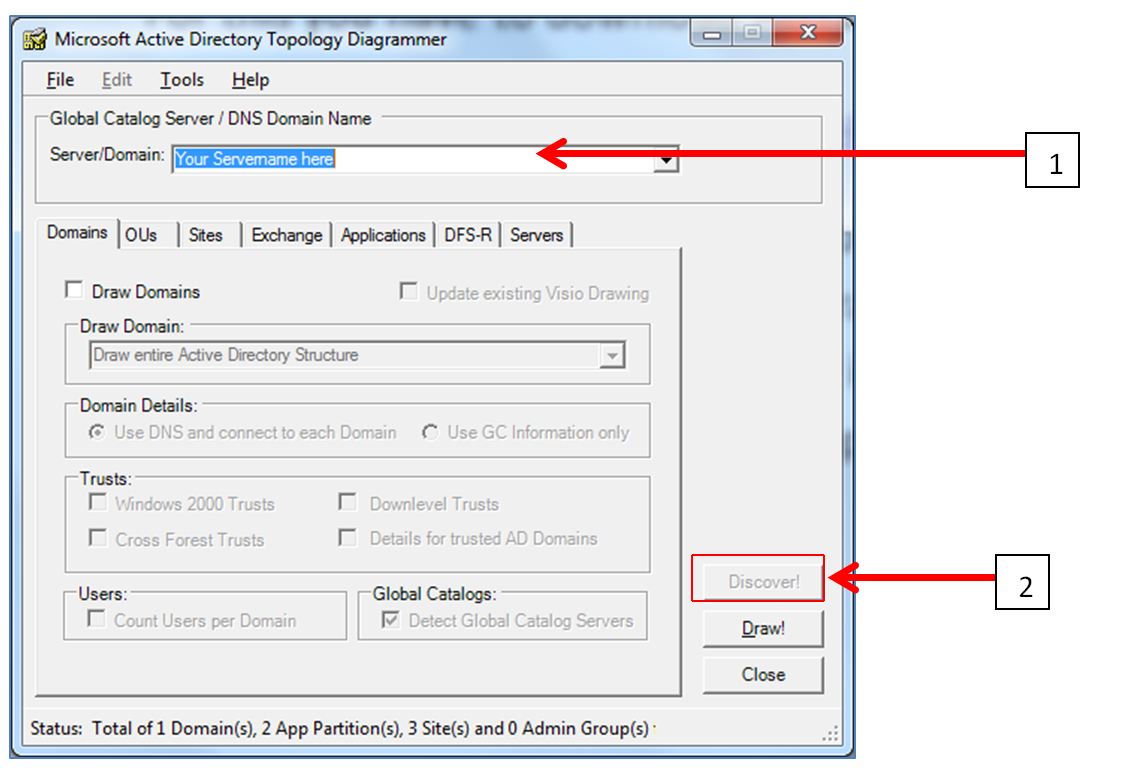This screenshot has height=768, width=1143.
Task: Check Update existing Visio Drawing
Action: click(x=409, y=291)
